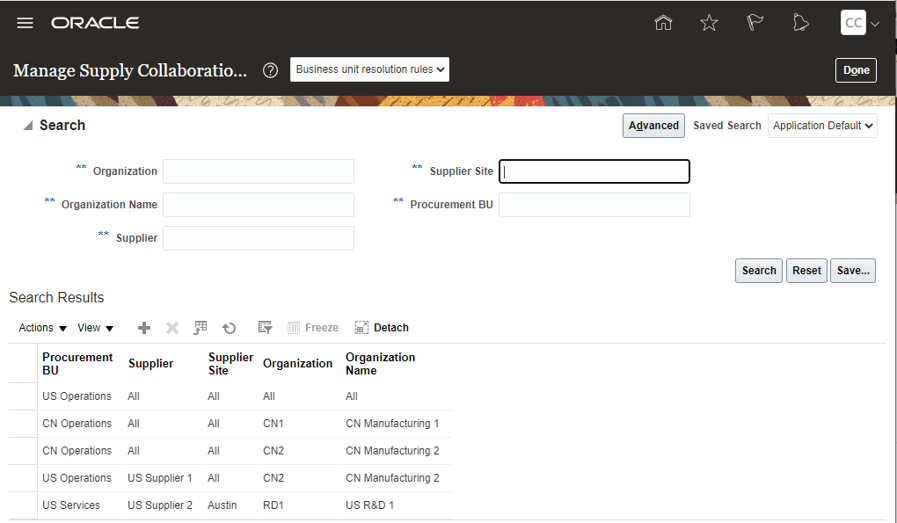Switch to Advanced search mode

pyautogui.click(x=653, y=125)
